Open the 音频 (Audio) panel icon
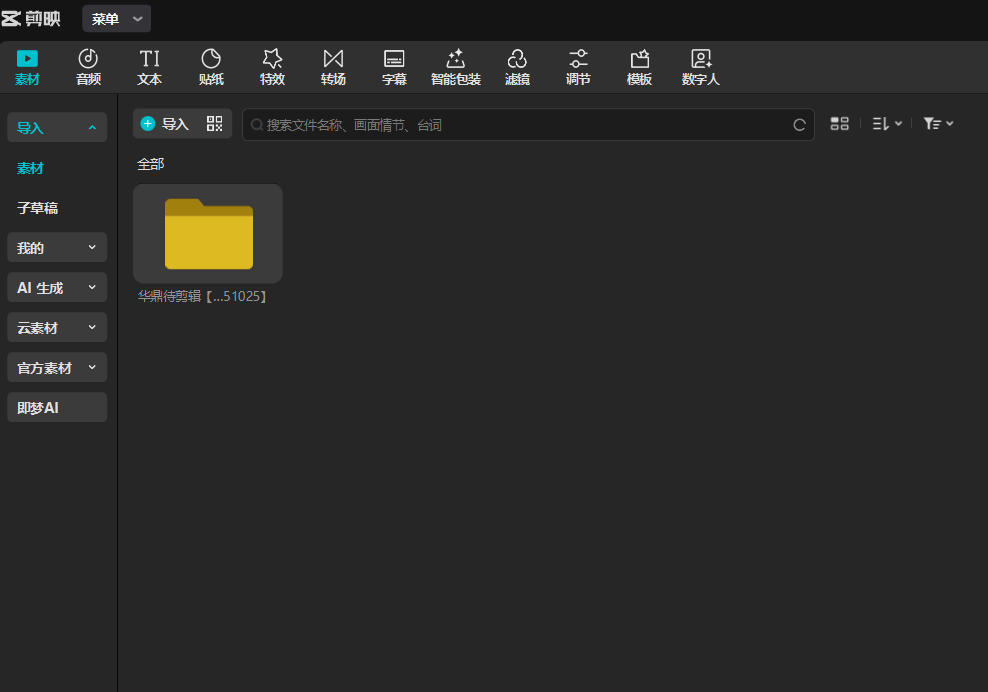988x692 pixels. [88, 60]
